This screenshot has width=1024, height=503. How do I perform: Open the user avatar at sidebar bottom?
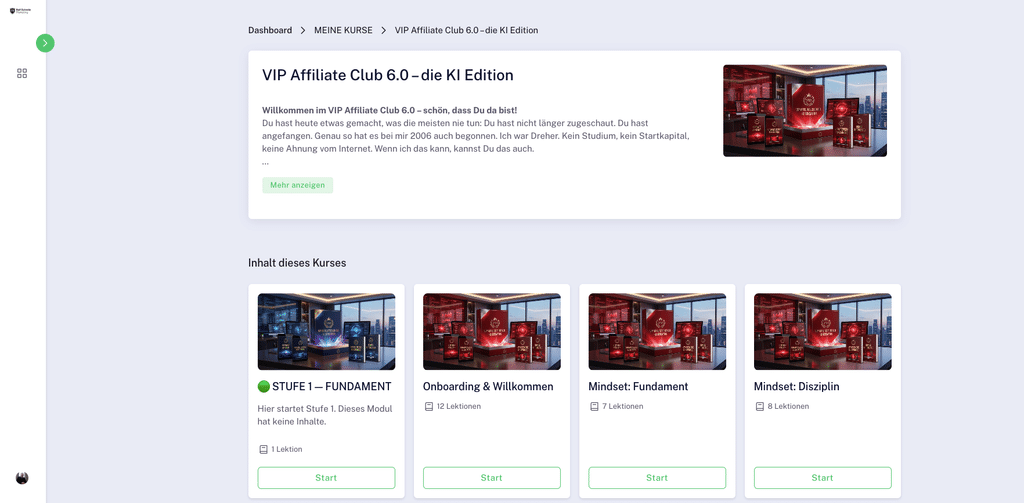tap(22, 478)
